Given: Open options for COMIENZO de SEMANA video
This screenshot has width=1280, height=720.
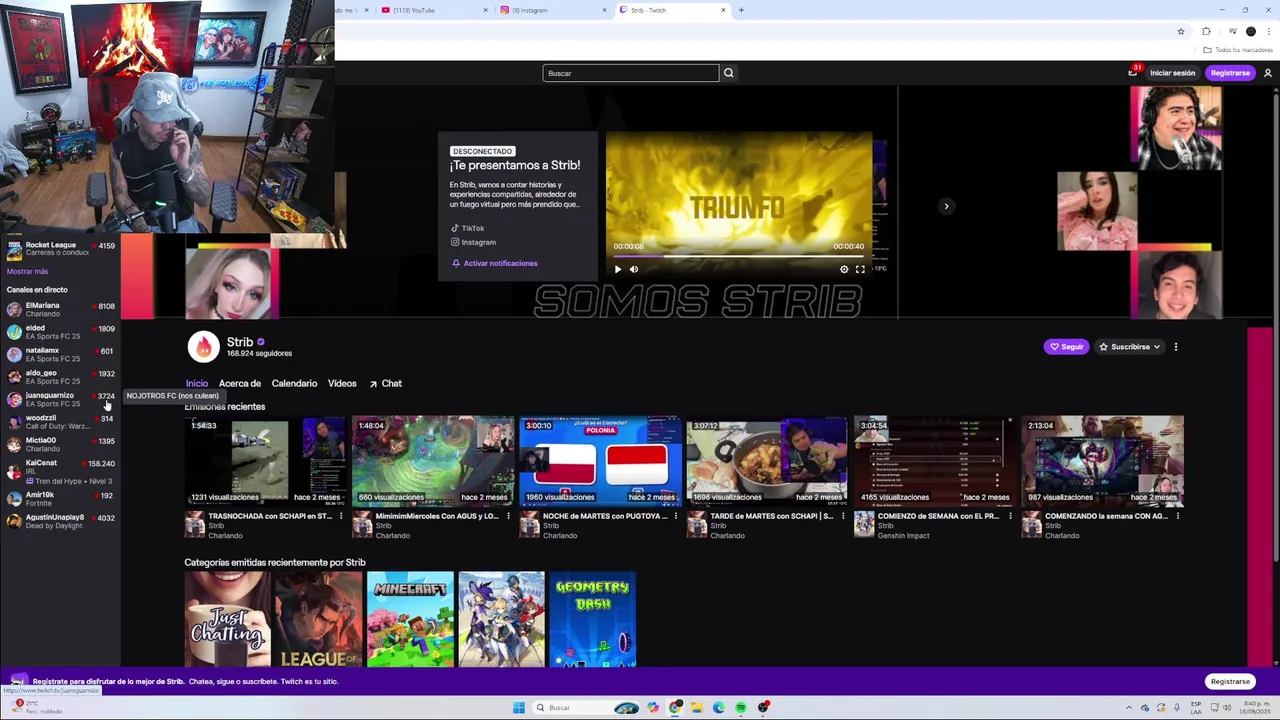Looking at the screenshot, I should (1010, 517).
